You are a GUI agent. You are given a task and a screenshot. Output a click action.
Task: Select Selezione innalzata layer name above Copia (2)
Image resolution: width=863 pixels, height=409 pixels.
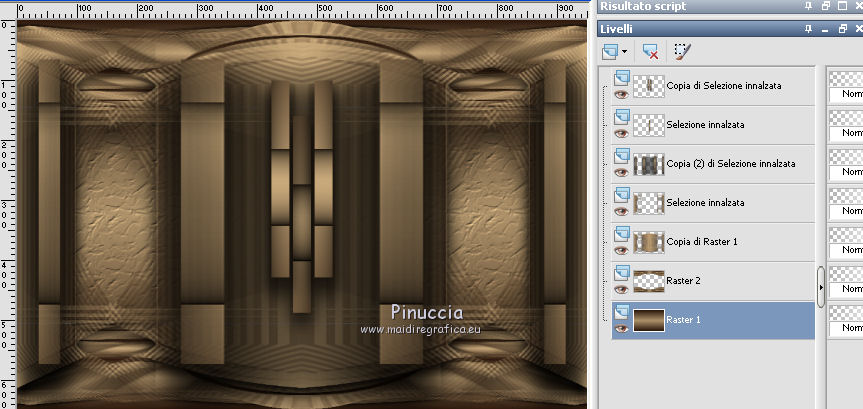706,125
